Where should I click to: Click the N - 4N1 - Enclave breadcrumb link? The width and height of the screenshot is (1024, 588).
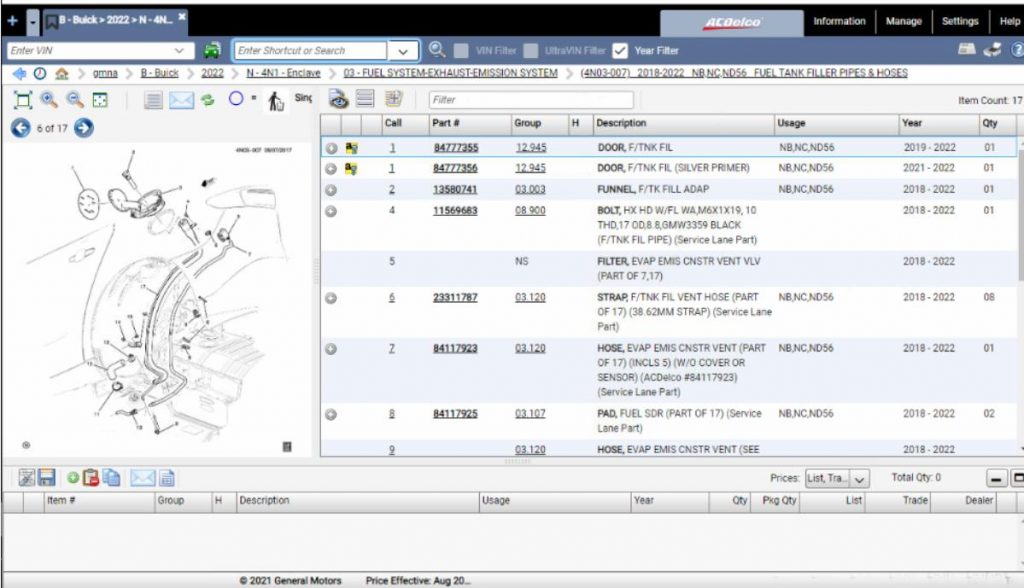click(x=283, y=73)
